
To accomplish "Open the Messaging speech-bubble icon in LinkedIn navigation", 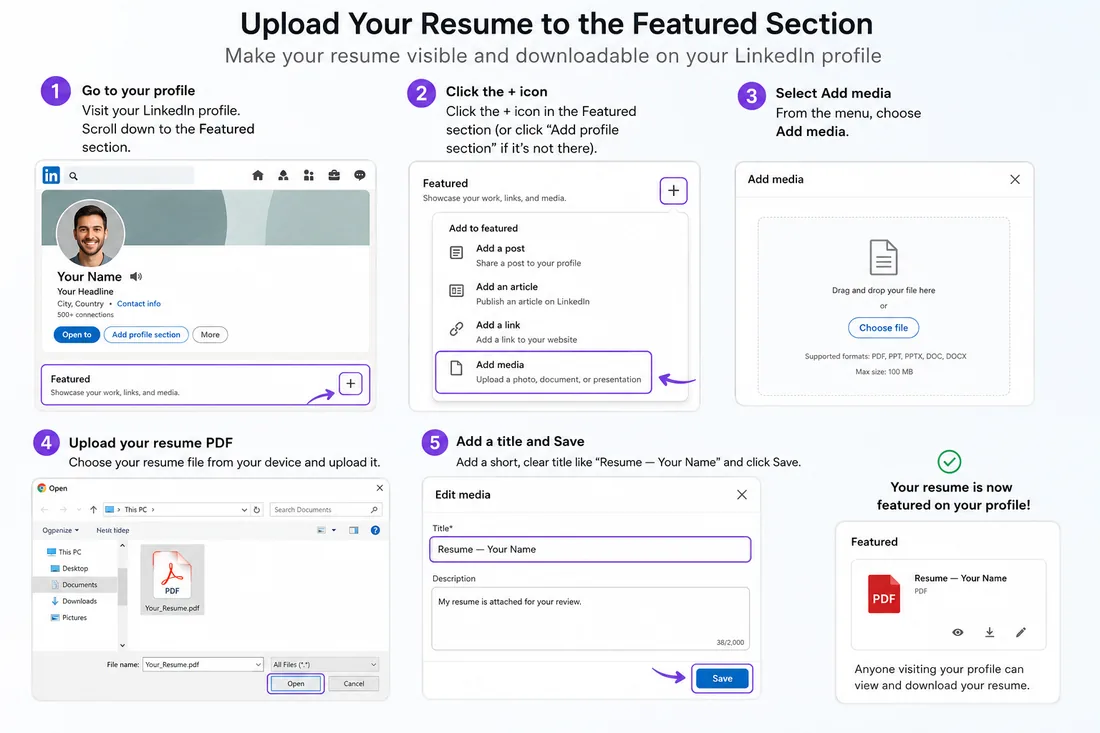I will click(x=360, y=175).
